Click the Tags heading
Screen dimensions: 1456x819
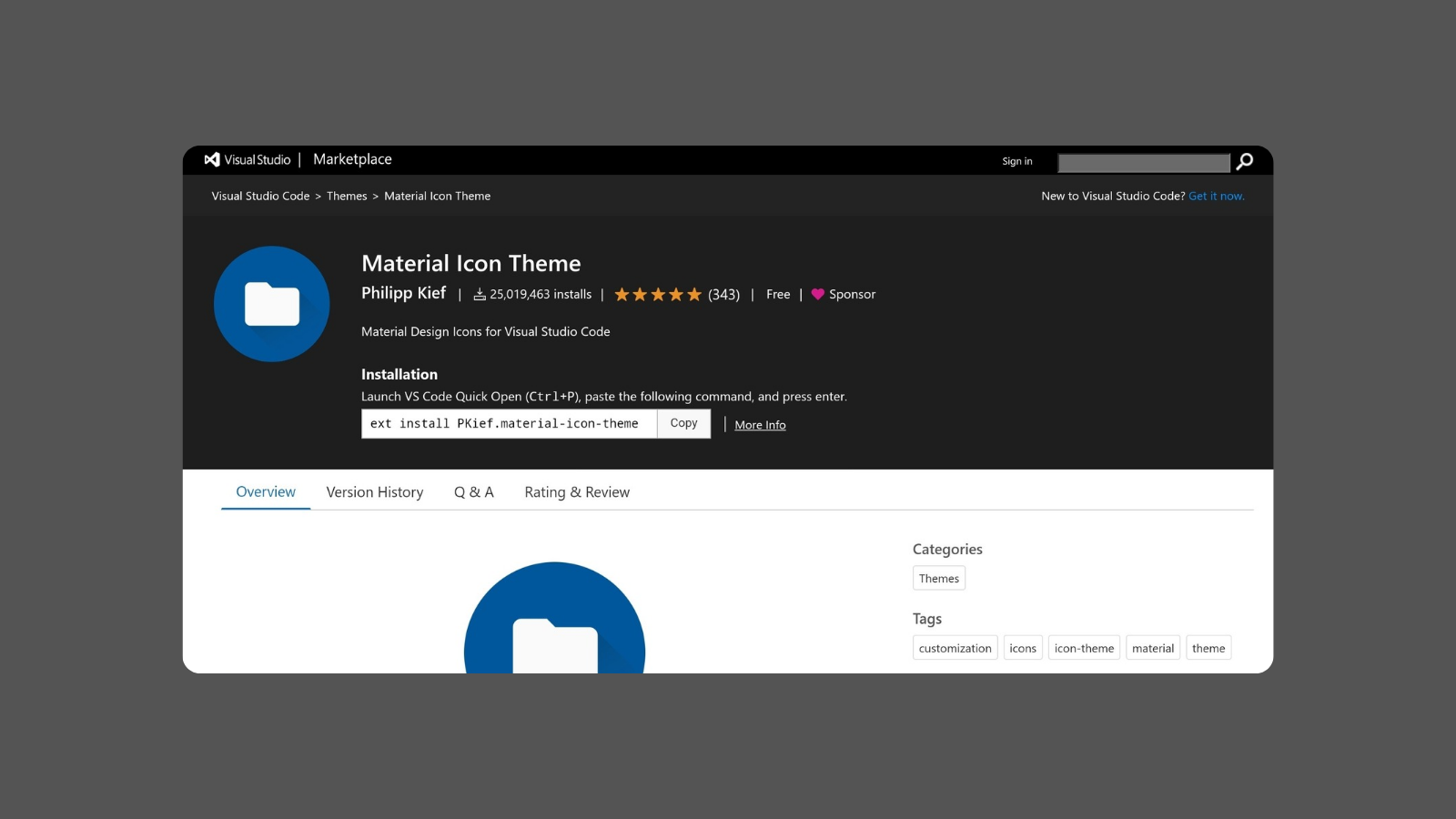click(x=927, y=619)
